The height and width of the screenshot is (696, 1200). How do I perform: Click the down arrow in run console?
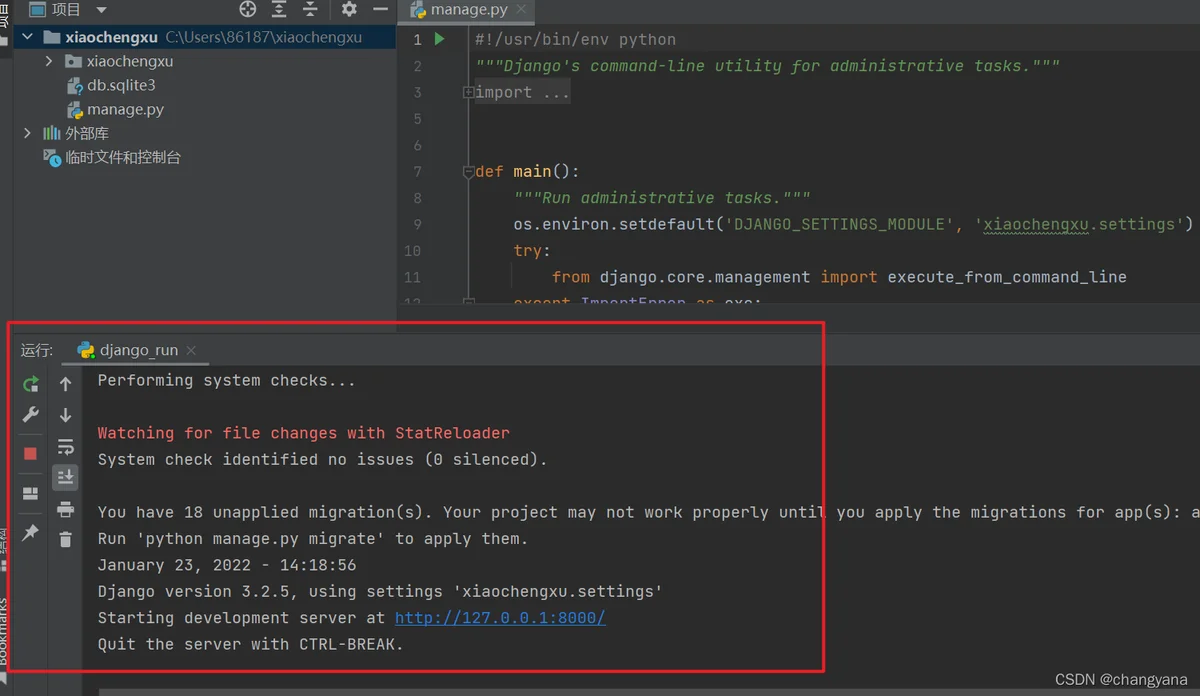coord(65,415)
